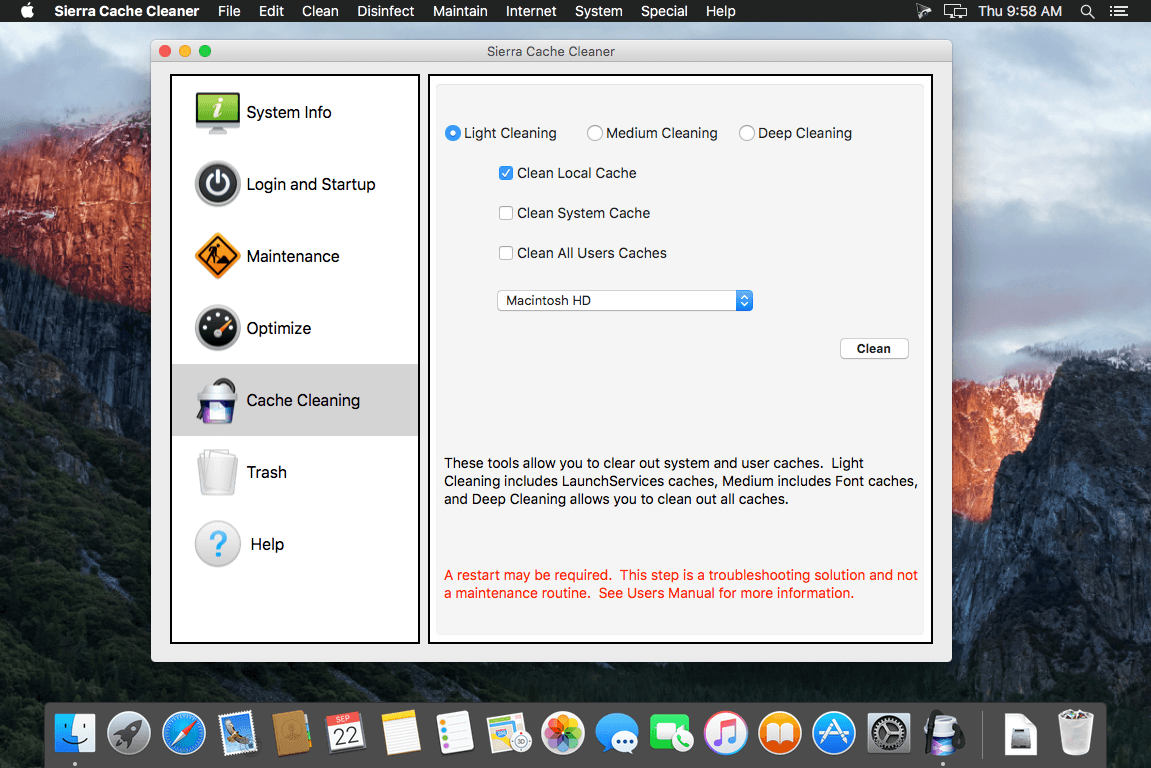The width and height of the screenshot is (1151, 768).
Task: Open Contacts book in the Dock
Action: 291,733
